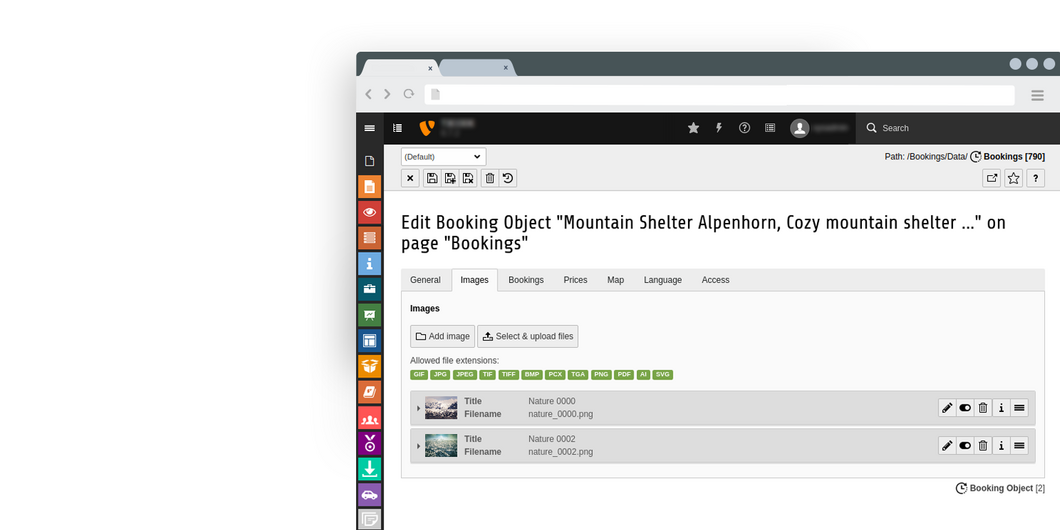
Task: Expand the Nature 0002 image row
Action: tap(418, 446)
